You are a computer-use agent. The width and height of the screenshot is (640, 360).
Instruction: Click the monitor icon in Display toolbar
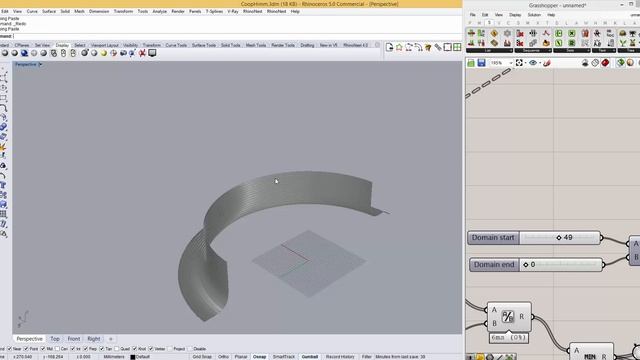coord(152,53)
